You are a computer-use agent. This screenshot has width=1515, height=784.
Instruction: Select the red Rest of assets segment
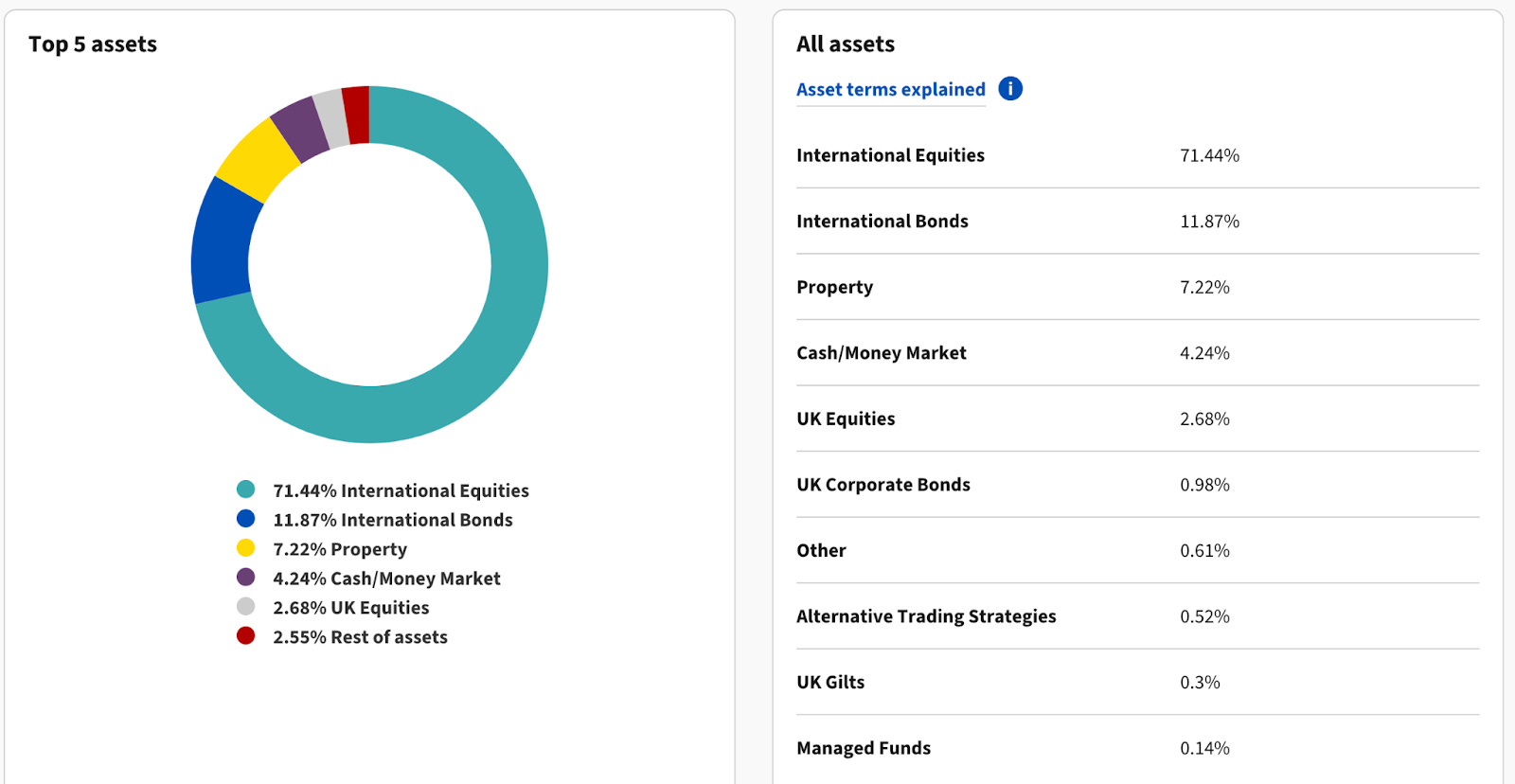point(356,115)
